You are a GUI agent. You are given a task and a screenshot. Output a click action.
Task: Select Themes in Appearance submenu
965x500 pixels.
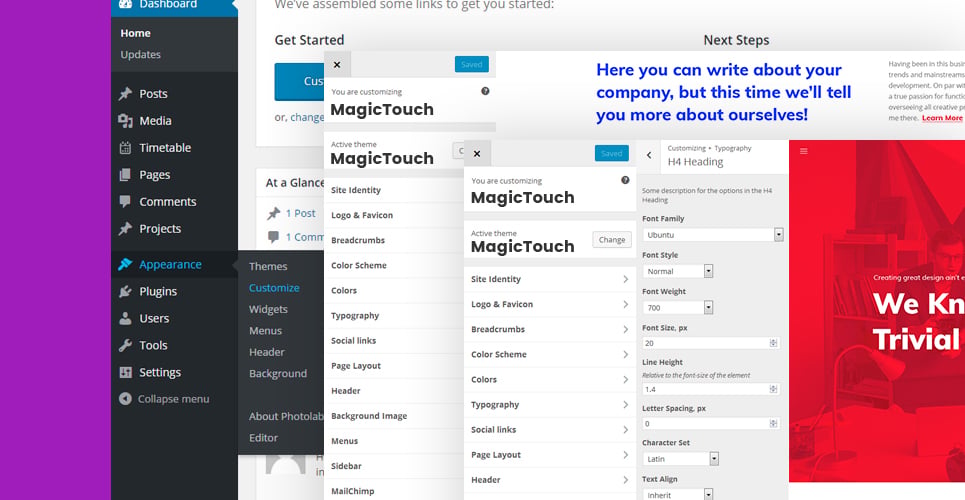tap(268, 267)
